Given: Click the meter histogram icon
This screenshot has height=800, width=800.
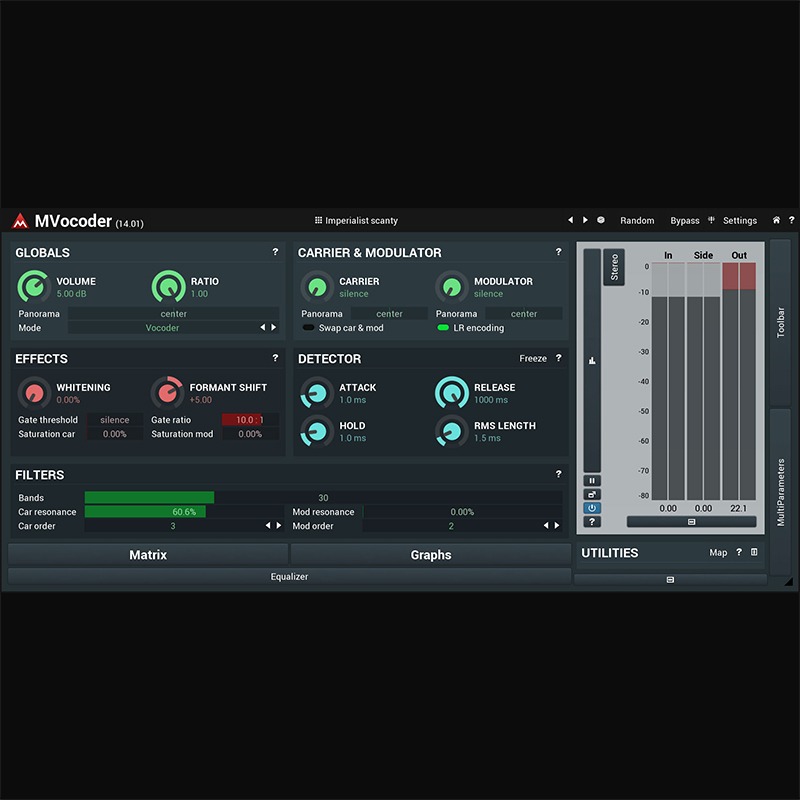Looking at the screenshot, I should [x=592, y=361].
